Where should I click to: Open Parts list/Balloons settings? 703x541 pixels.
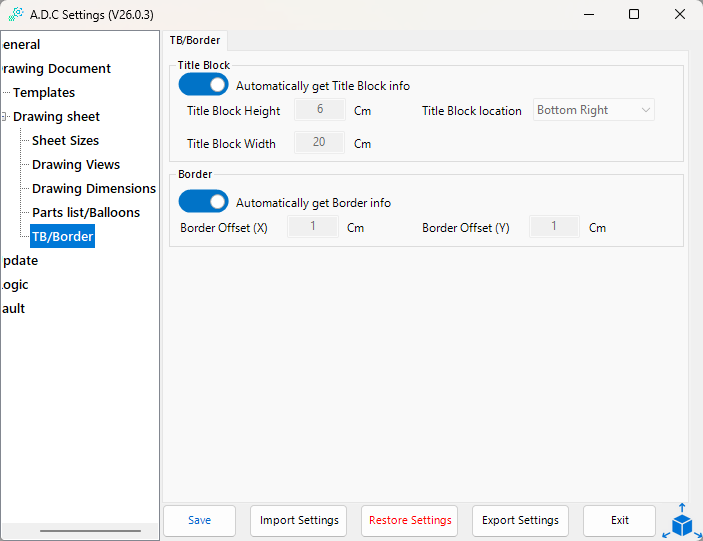85,213
